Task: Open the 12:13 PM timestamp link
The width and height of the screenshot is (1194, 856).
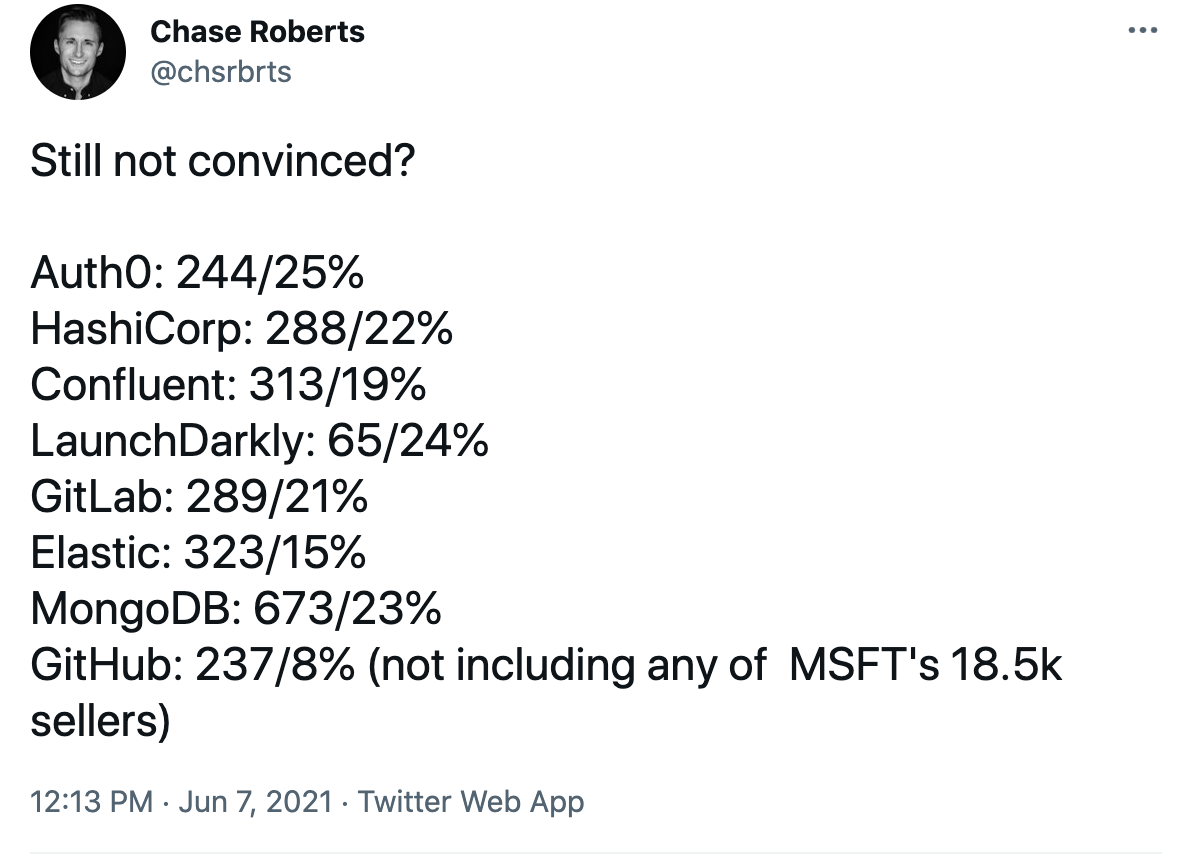Action: (x=91, y=801)
